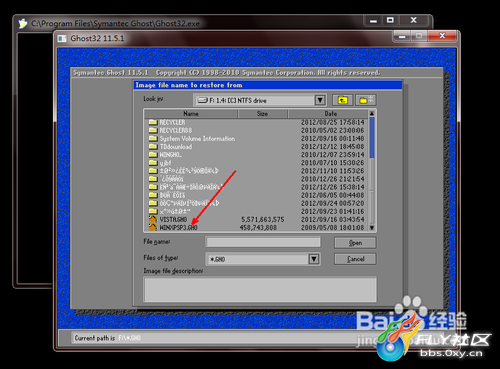
Task: Select the VISTA.GHO image file icon
Action: tap(153, 219)
